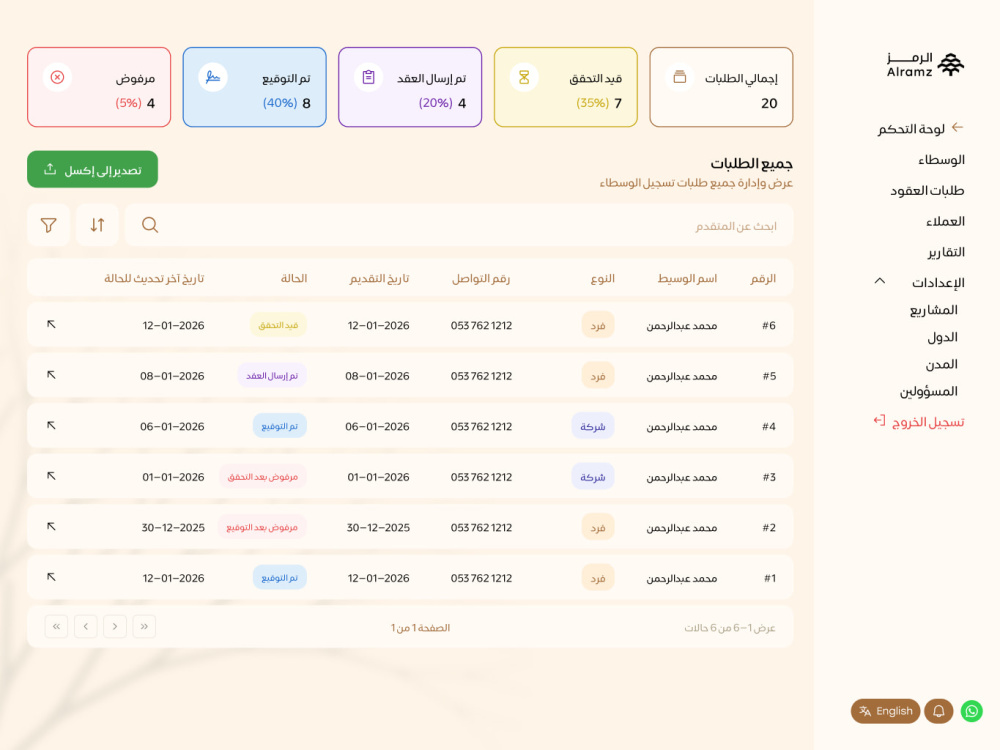Click النوع column header

(x=603, y=279)
